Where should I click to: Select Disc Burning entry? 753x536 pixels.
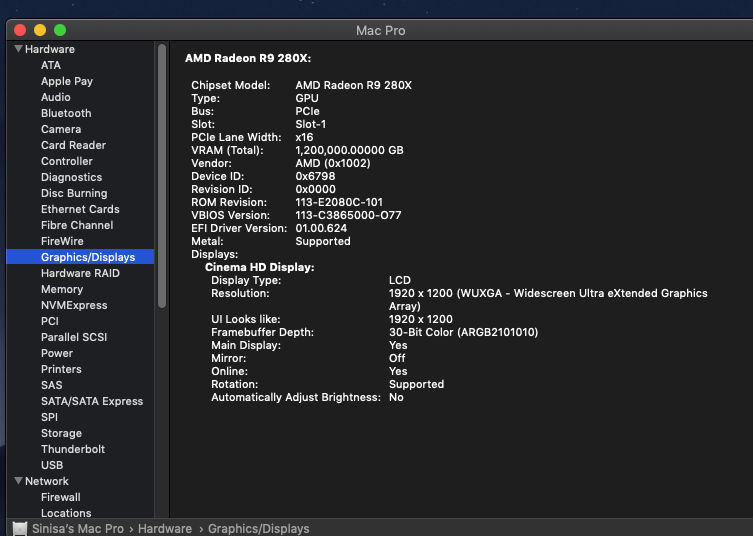(74, 193)
